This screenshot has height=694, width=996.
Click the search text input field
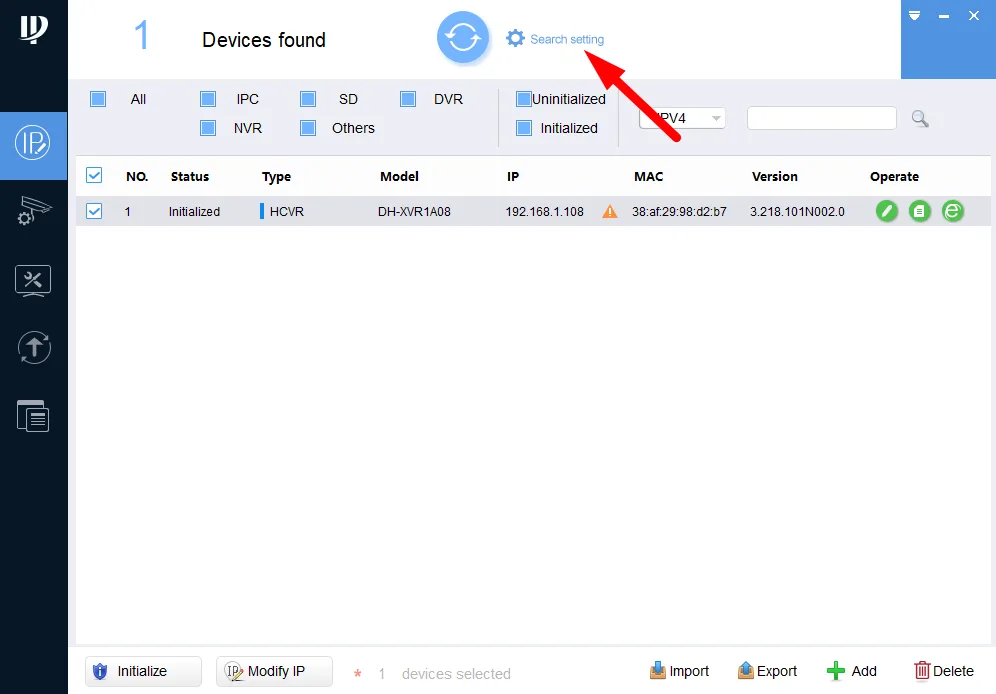coord(821,118)
